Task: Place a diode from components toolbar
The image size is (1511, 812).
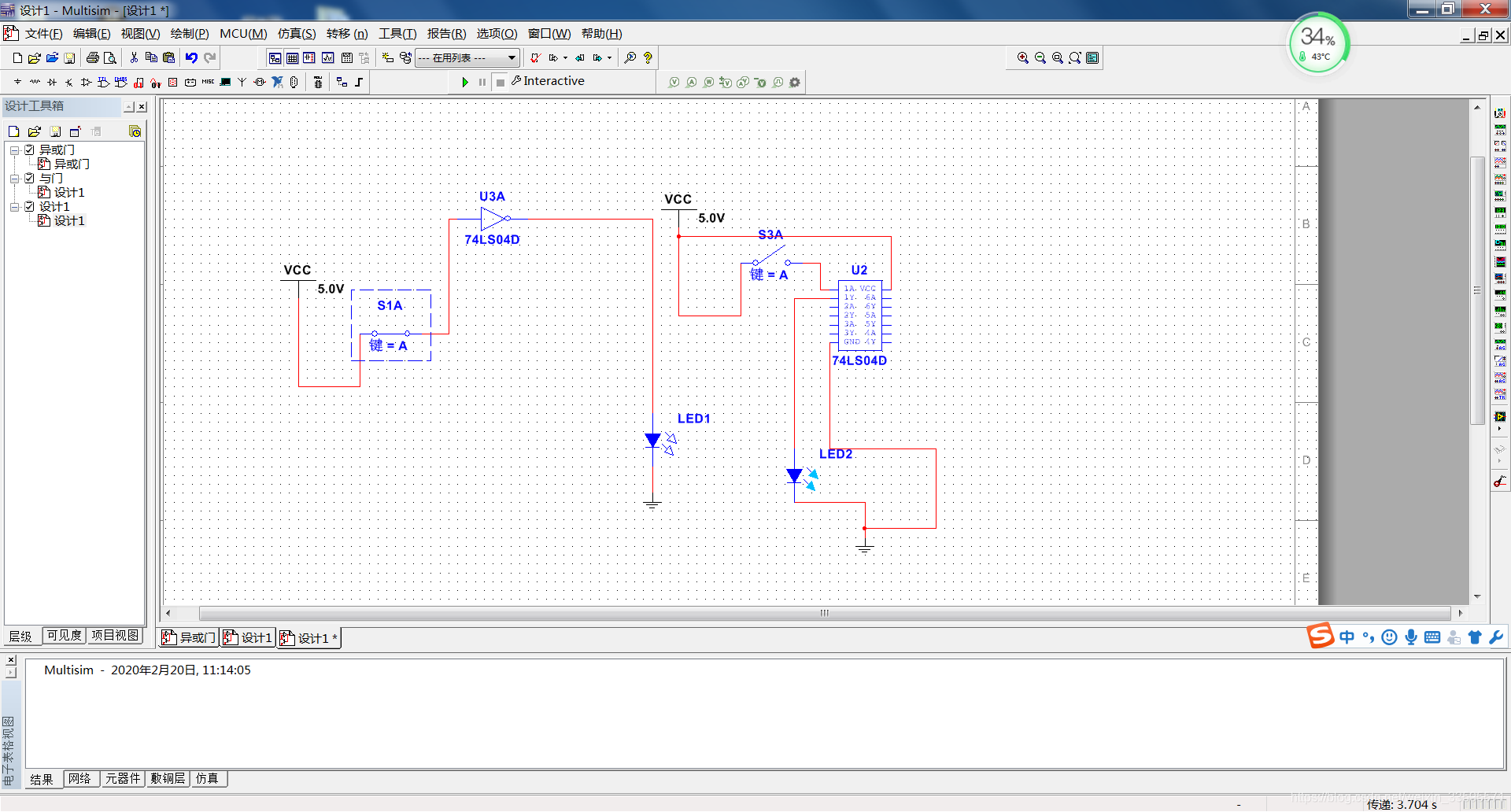Action: point(52,82)
